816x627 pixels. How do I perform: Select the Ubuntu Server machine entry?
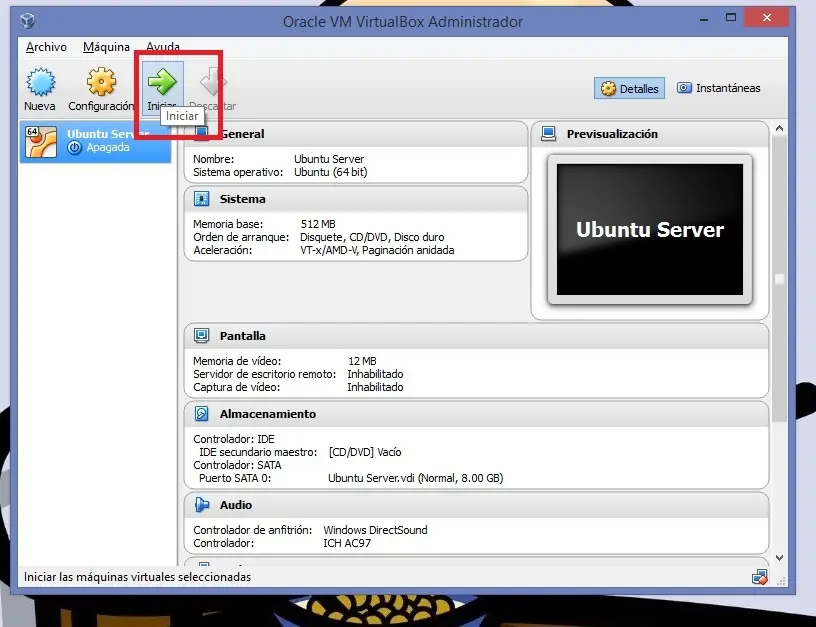[96, 142]
